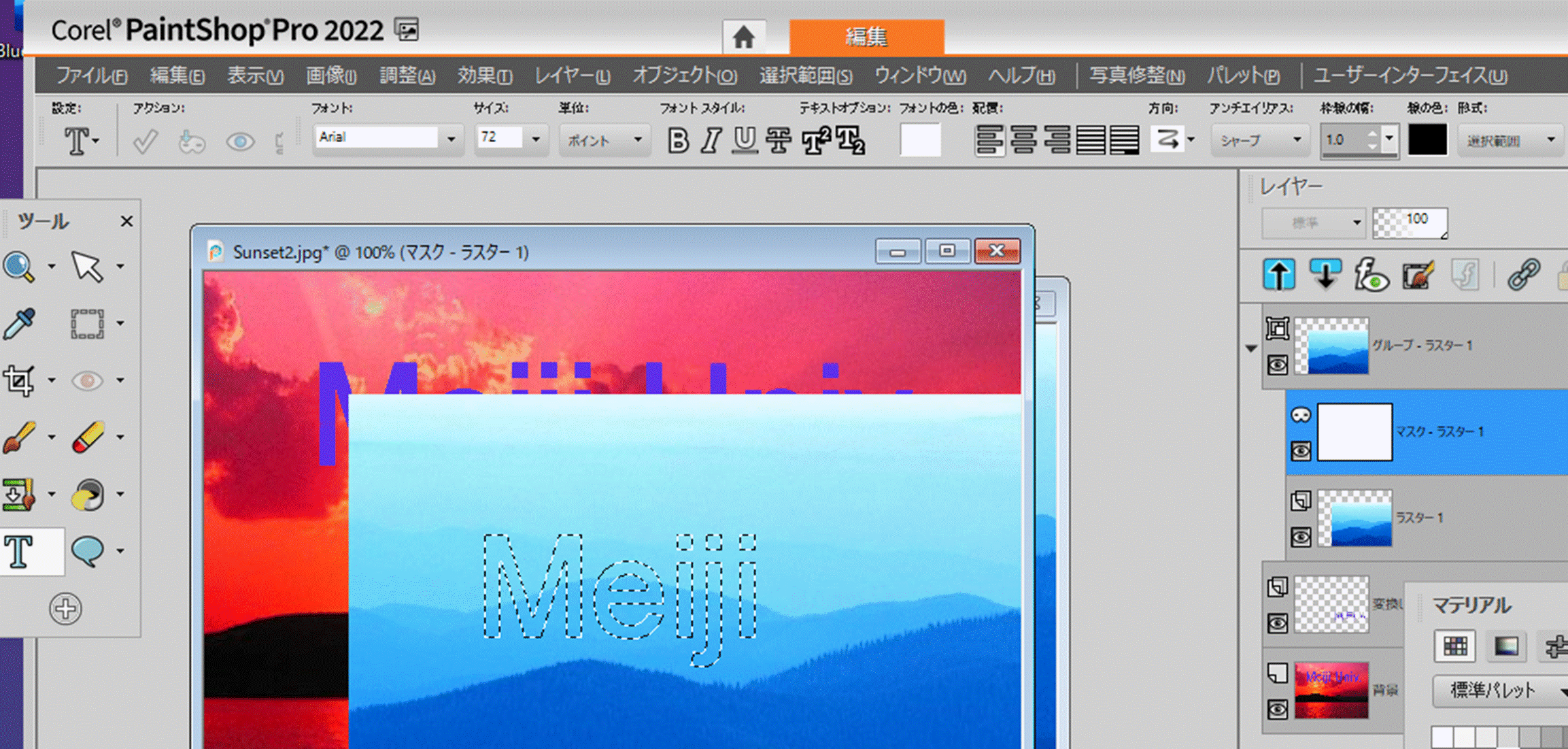Click the Home tab icon
The image size is (1568, 749).
pyautogui.click(x=743, y=37)
